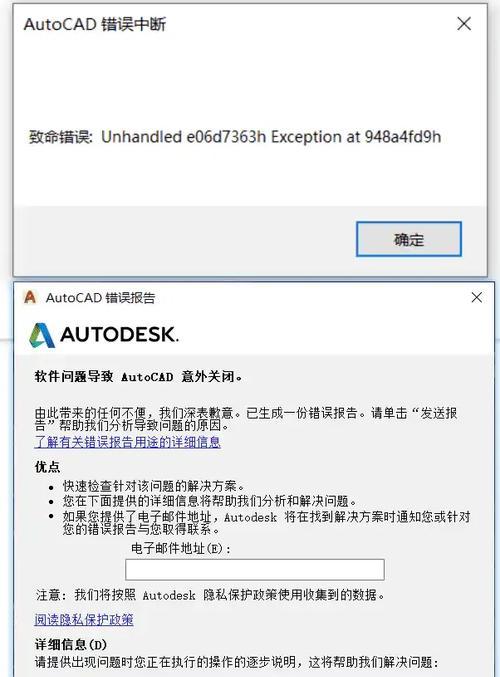Focus the 电子邮件地址 input field
The image size is (500, 677).
[255, 569]
